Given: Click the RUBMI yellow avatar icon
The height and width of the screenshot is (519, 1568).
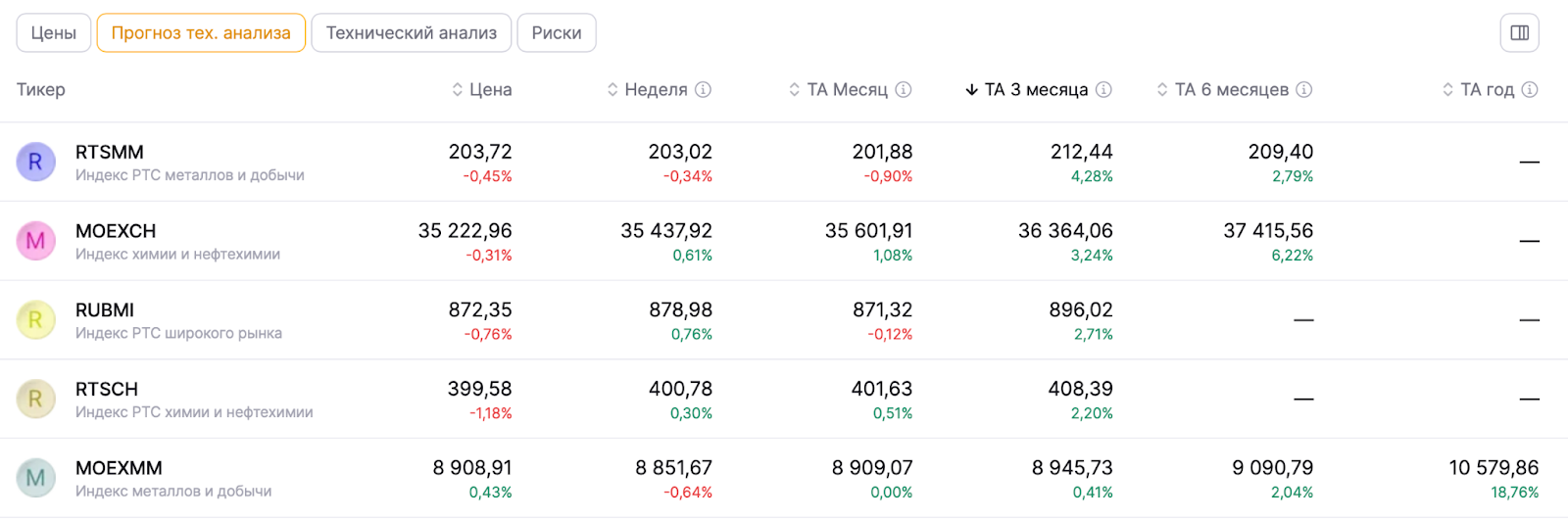Looking at the screenshot, I should (x=35, y=320).
